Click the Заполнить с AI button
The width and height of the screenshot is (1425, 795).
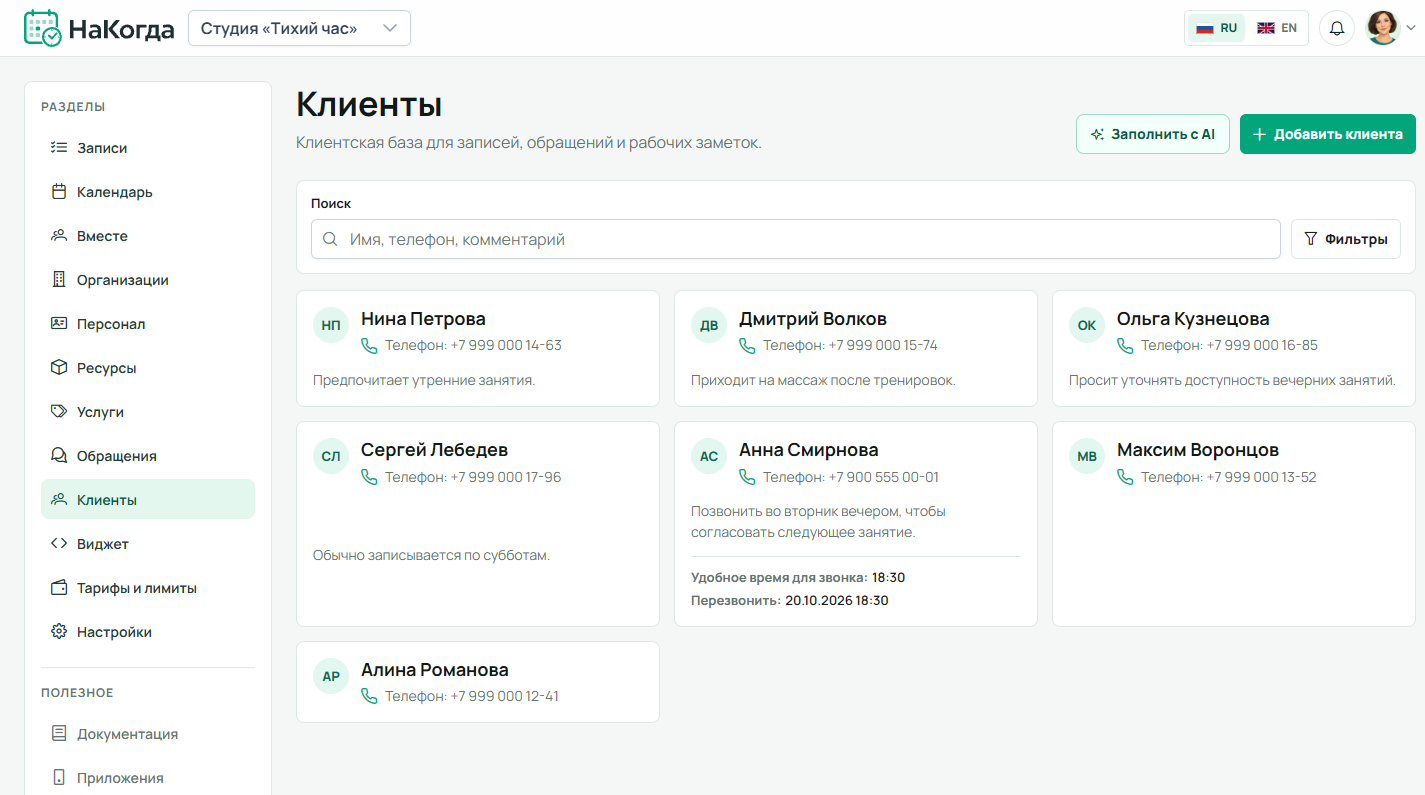pyautogui.click(x=1152, y=134)
